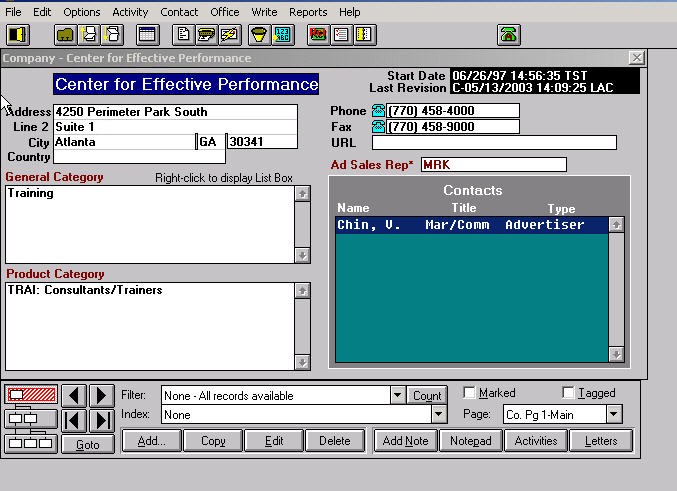Click the Delete button
Screen dimensions: 677x491
coord(335,440)
